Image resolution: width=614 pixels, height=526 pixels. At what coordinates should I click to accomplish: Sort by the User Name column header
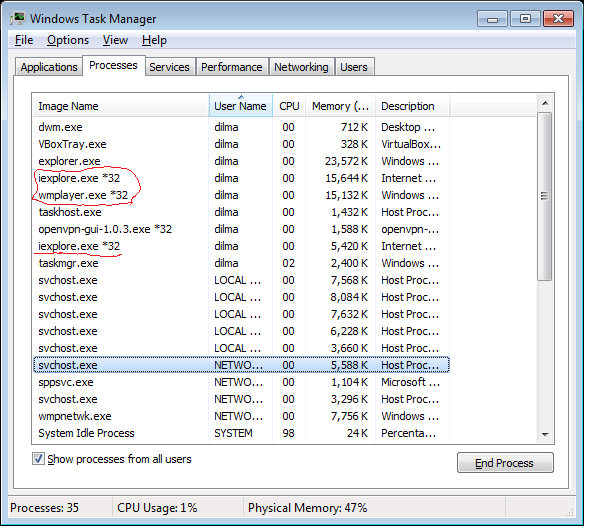[x=240, y=106]
